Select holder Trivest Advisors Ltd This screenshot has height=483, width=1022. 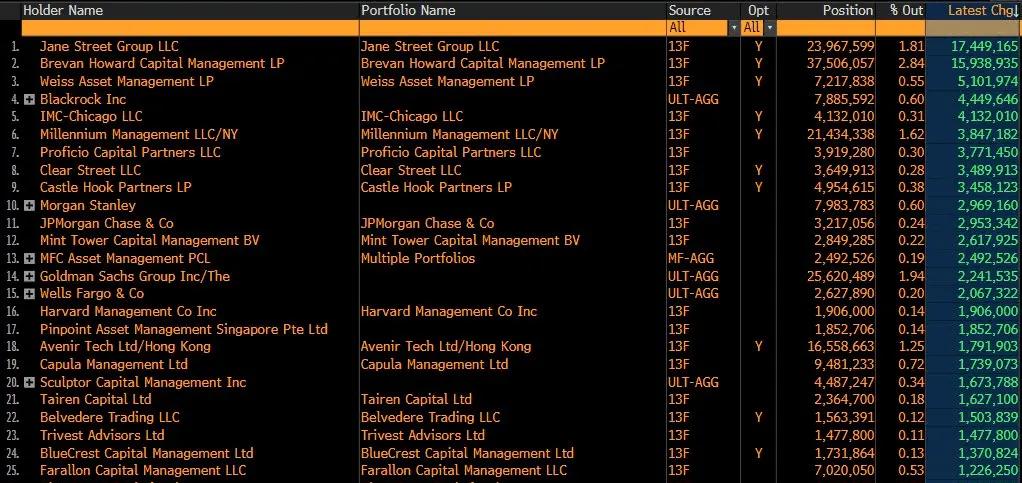tap(102, 435)
